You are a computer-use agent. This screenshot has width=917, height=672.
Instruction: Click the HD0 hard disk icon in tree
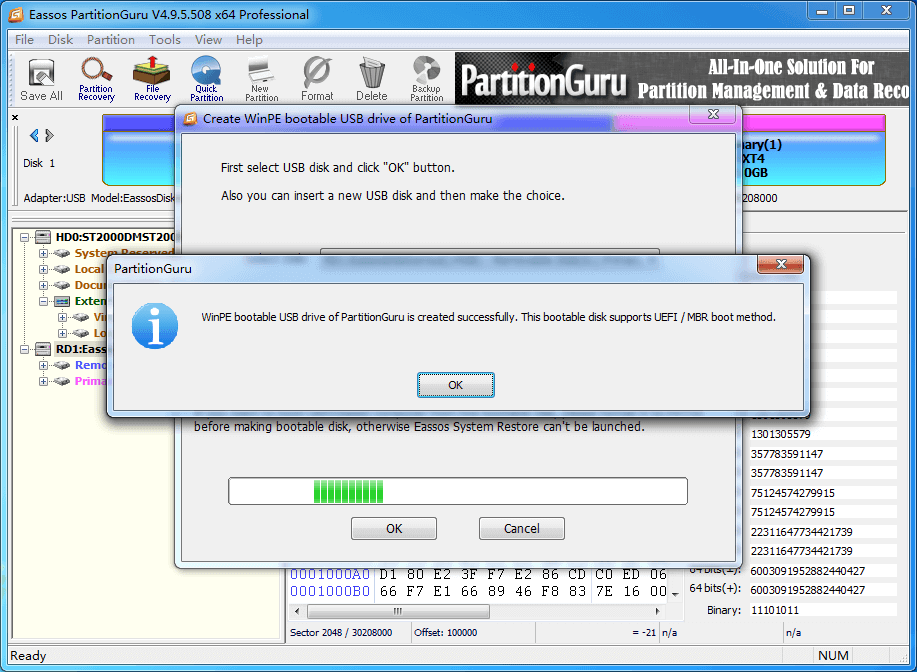click(43, 237)
